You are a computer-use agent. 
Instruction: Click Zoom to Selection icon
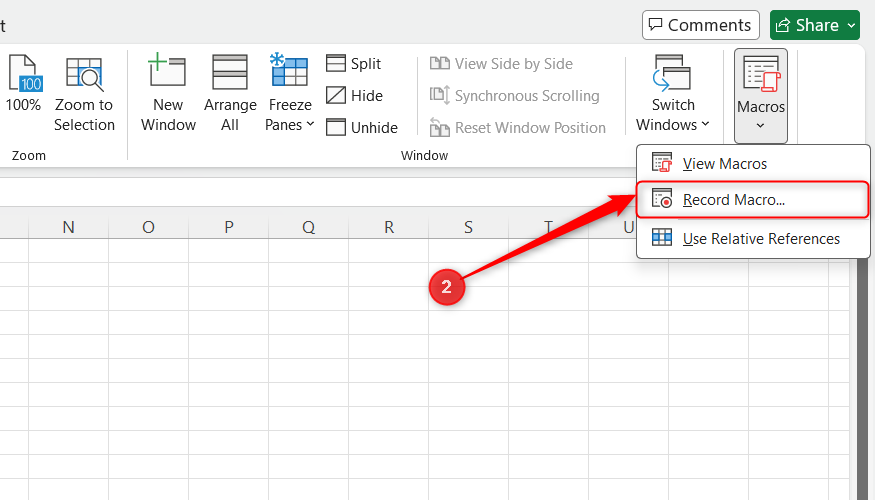point(84,74)
